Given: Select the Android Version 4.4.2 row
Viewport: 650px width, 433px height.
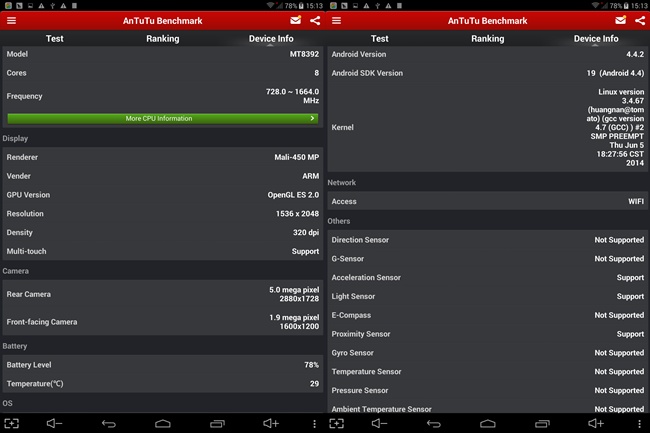Looking at the screenshot, I should 488,54.
